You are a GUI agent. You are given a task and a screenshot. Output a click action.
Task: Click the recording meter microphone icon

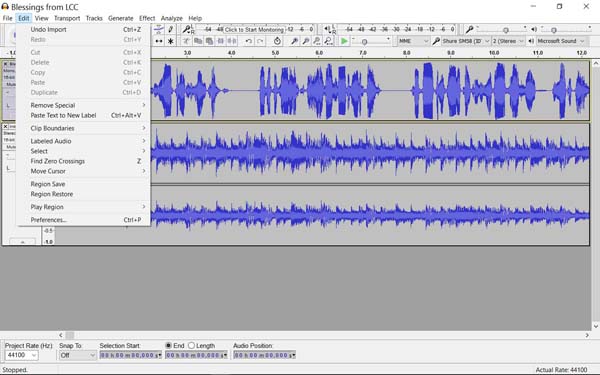pos(187,29)
